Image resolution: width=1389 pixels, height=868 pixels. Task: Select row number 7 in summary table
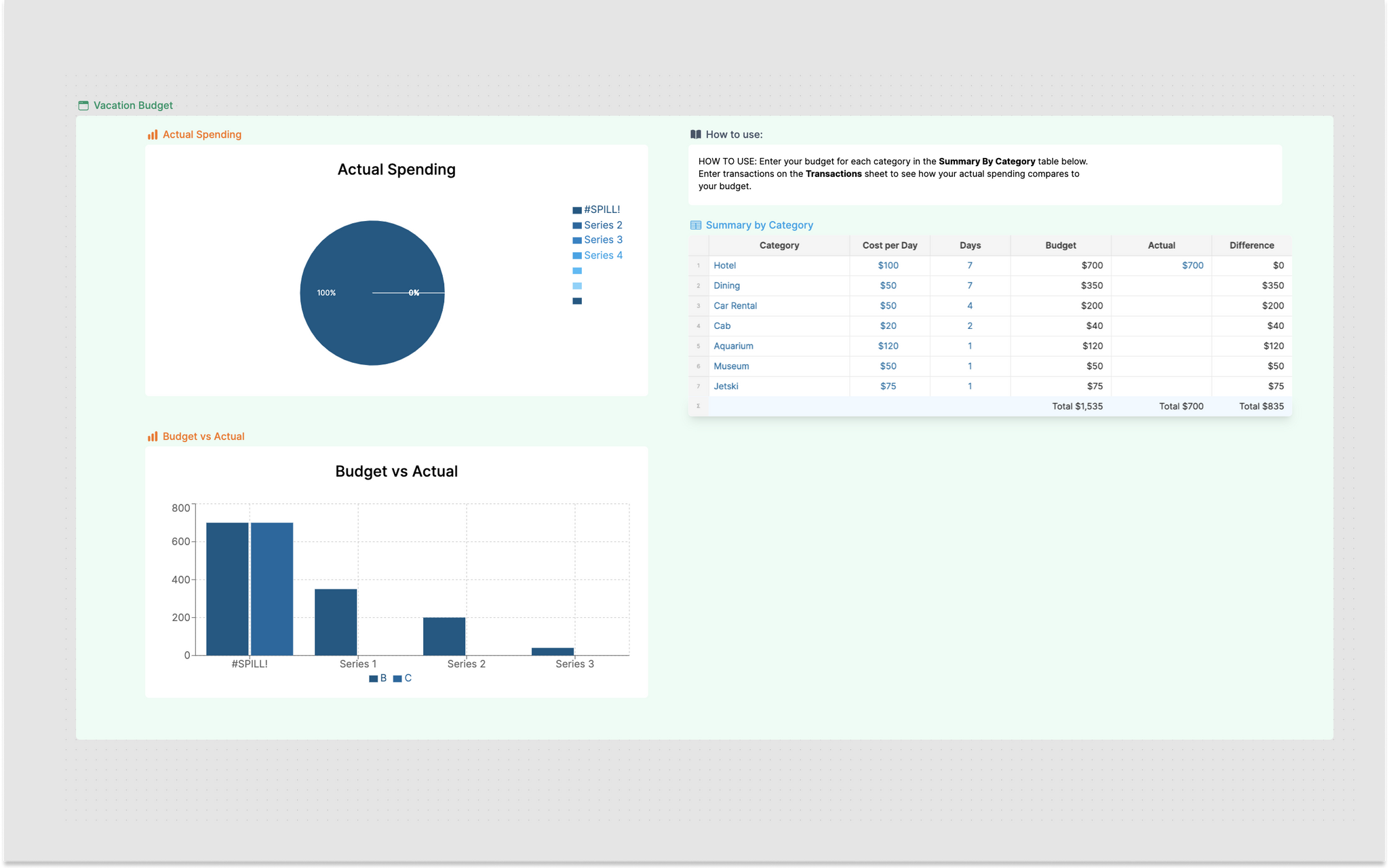pyautogui.click(x=698, y=387)
